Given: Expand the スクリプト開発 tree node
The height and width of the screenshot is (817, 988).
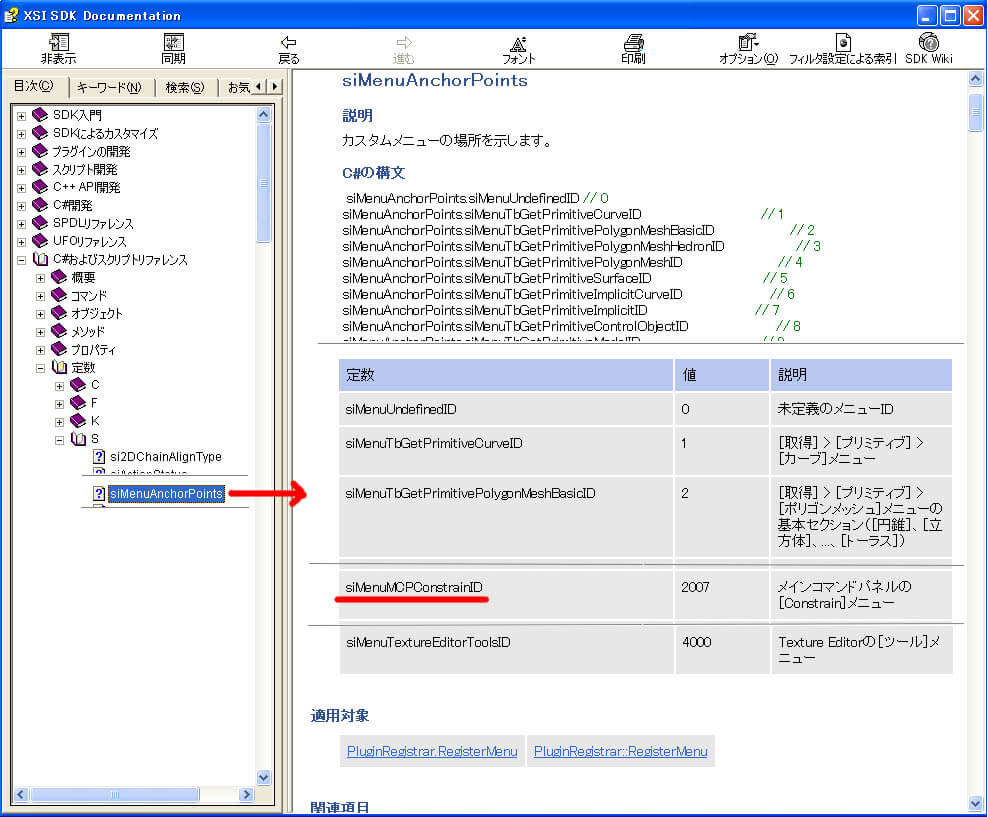Looking at the screenshot, I should click(21, 170).
